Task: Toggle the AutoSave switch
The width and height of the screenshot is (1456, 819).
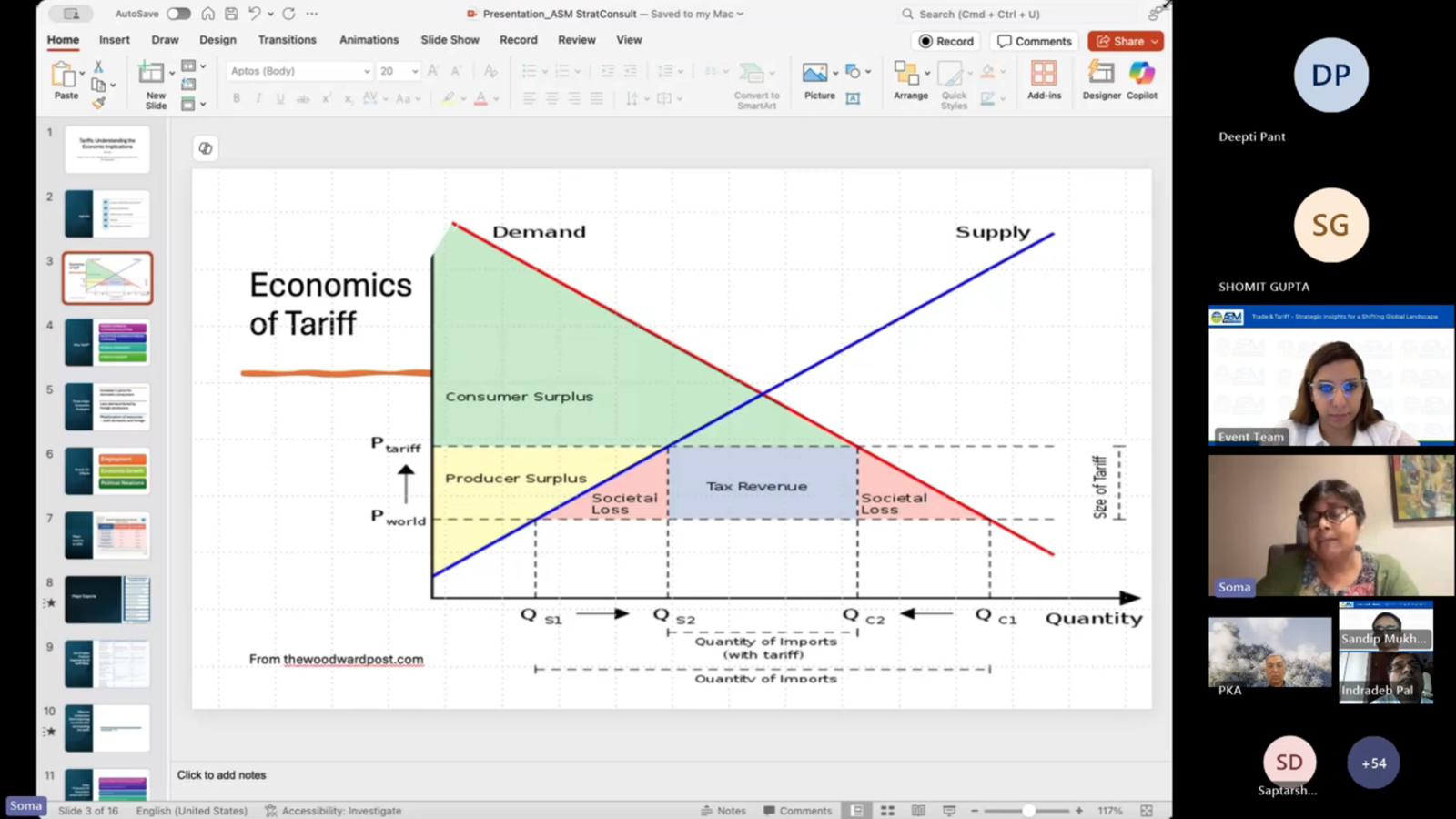Action: pos(178,14)
